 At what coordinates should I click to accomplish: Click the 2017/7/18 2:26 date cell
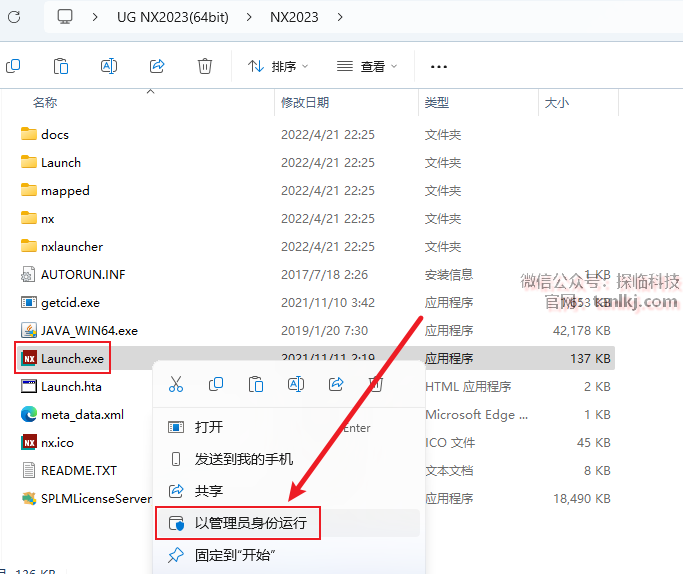(325, 274)
